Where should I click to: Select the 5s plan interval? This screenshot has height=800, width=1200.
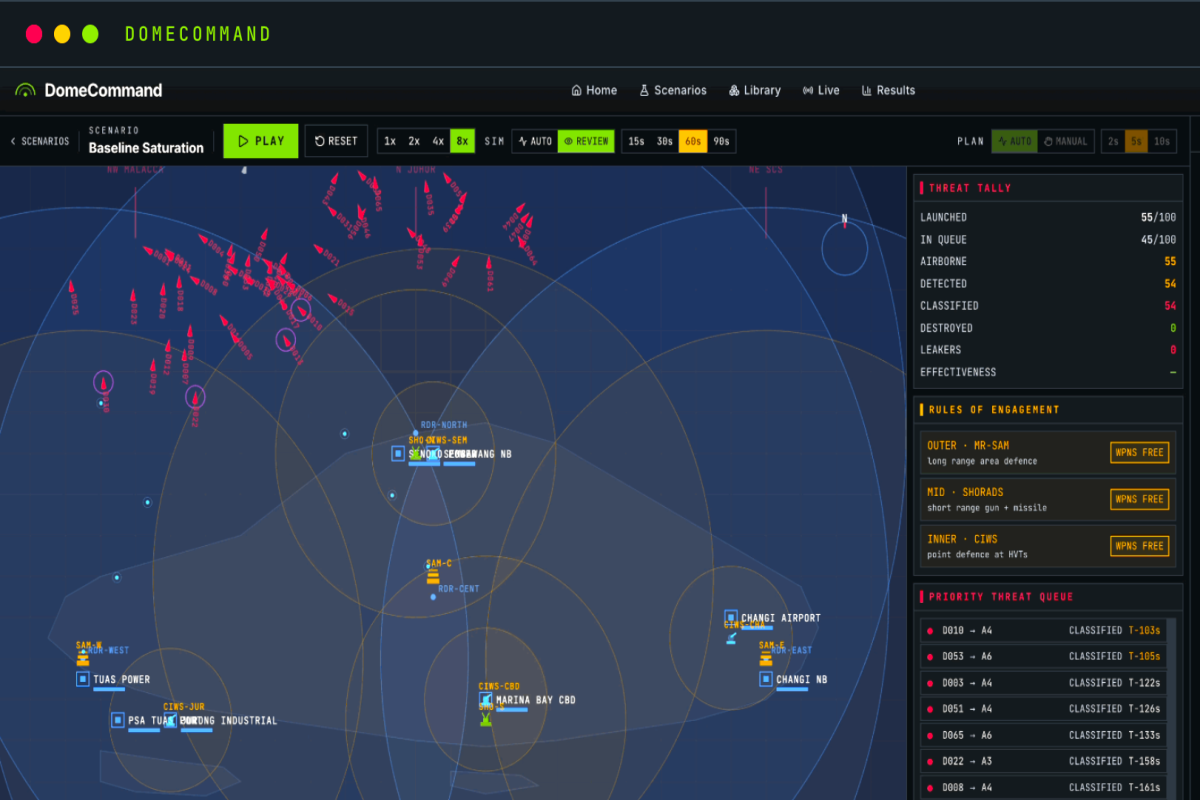coord(1136,141)
